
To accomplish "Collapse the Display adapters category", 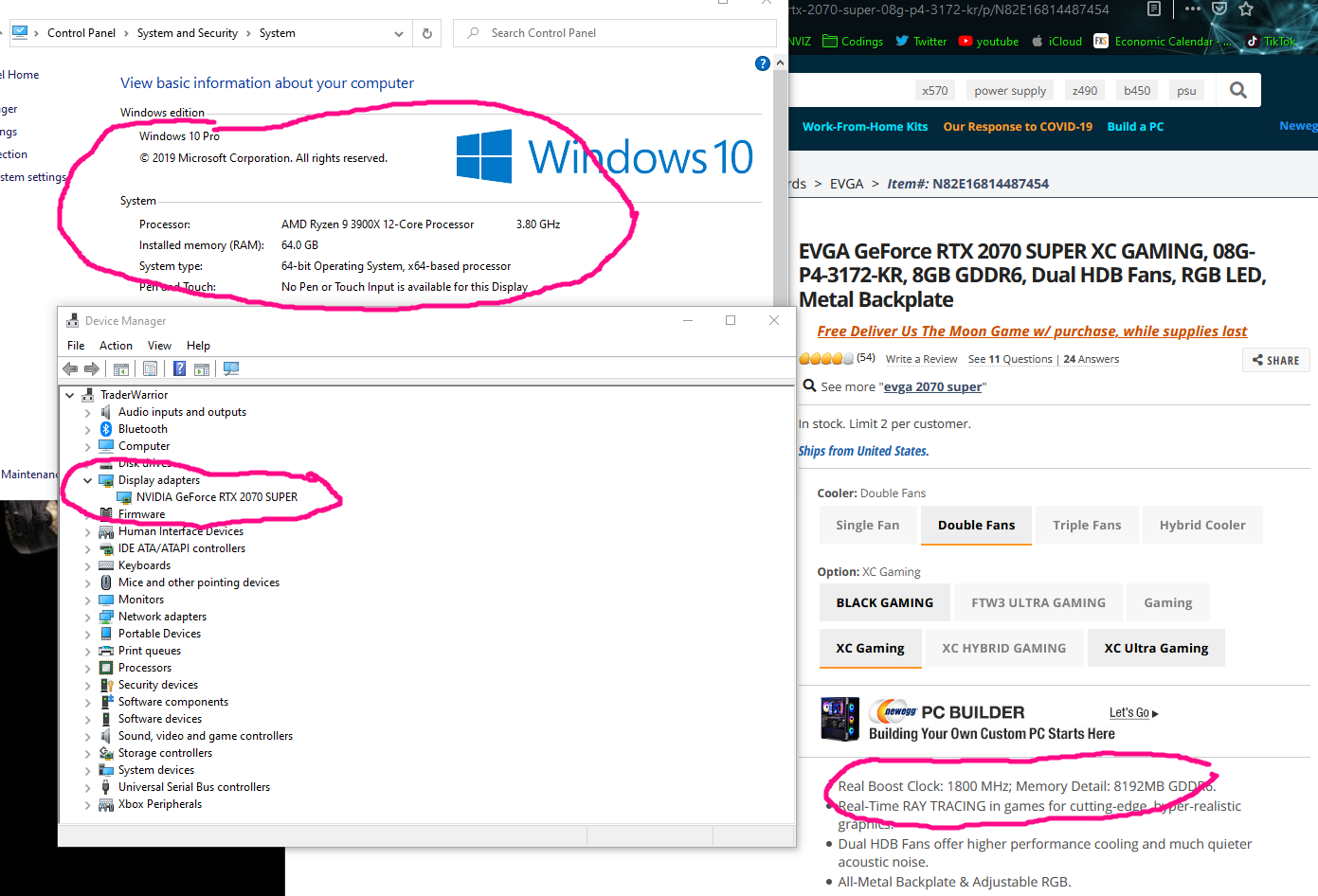I will pos(88,480).
